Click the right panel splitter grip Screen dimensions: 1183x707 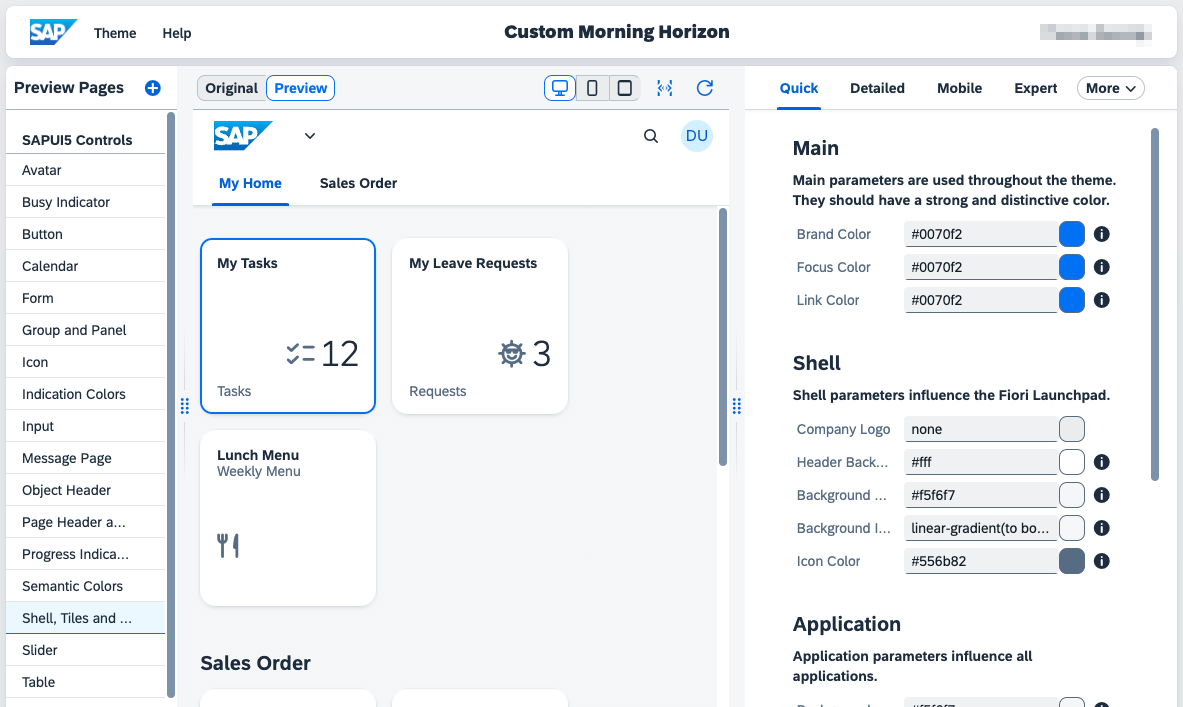coord(737,406)
